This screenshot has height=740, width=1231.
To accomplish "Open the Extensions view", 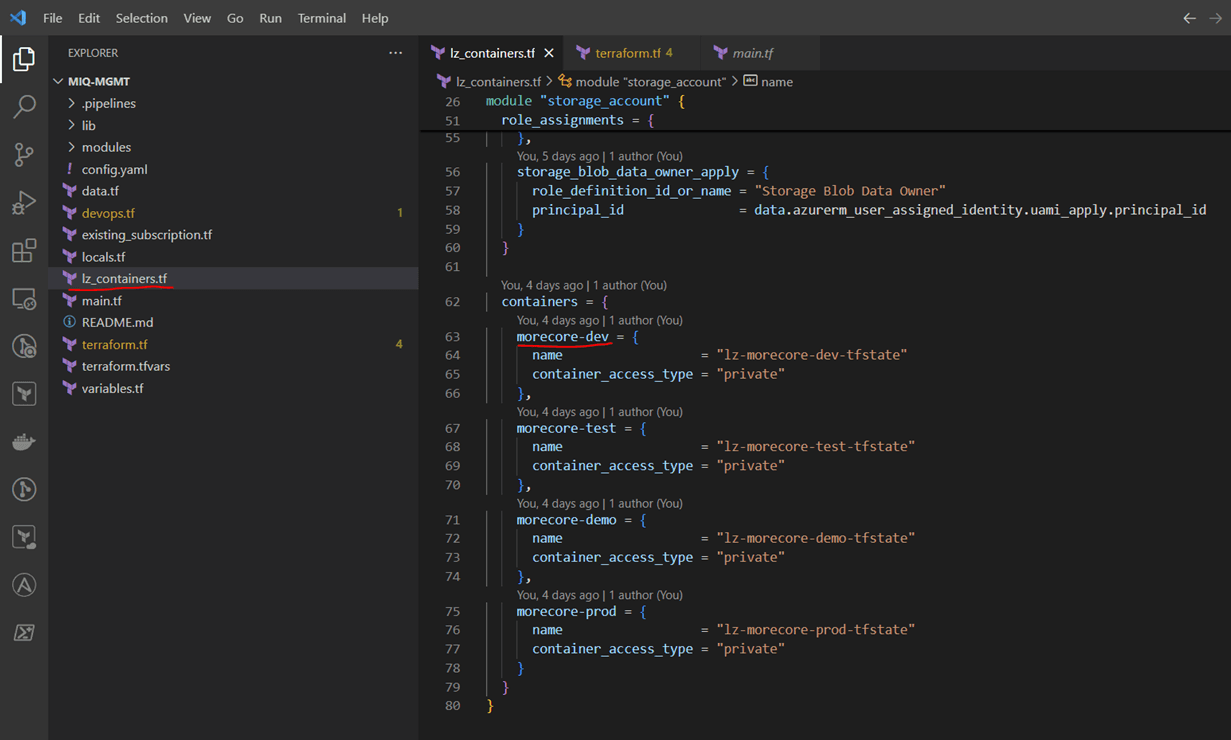I will coord(24,251).
